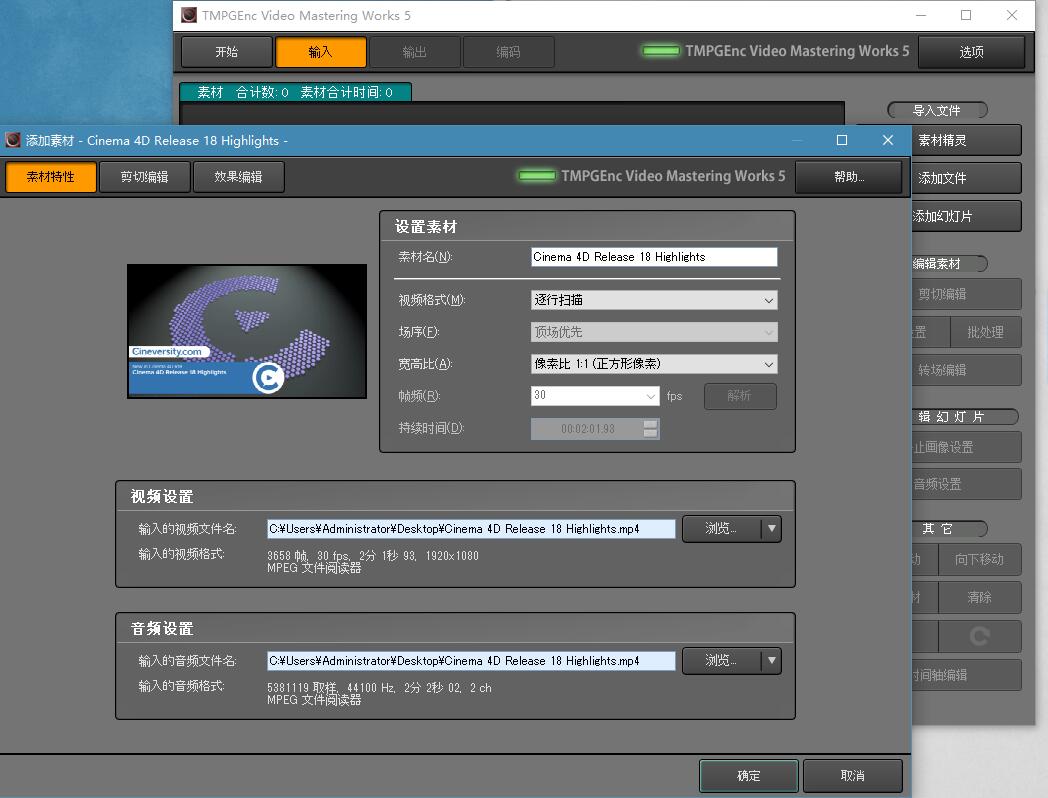Viewport: 1048px width, 798px height.
Task: Expand the 视频格式 dropdown showing 逐行扫描
Action: pyautogui.click(x=654, y=300)
